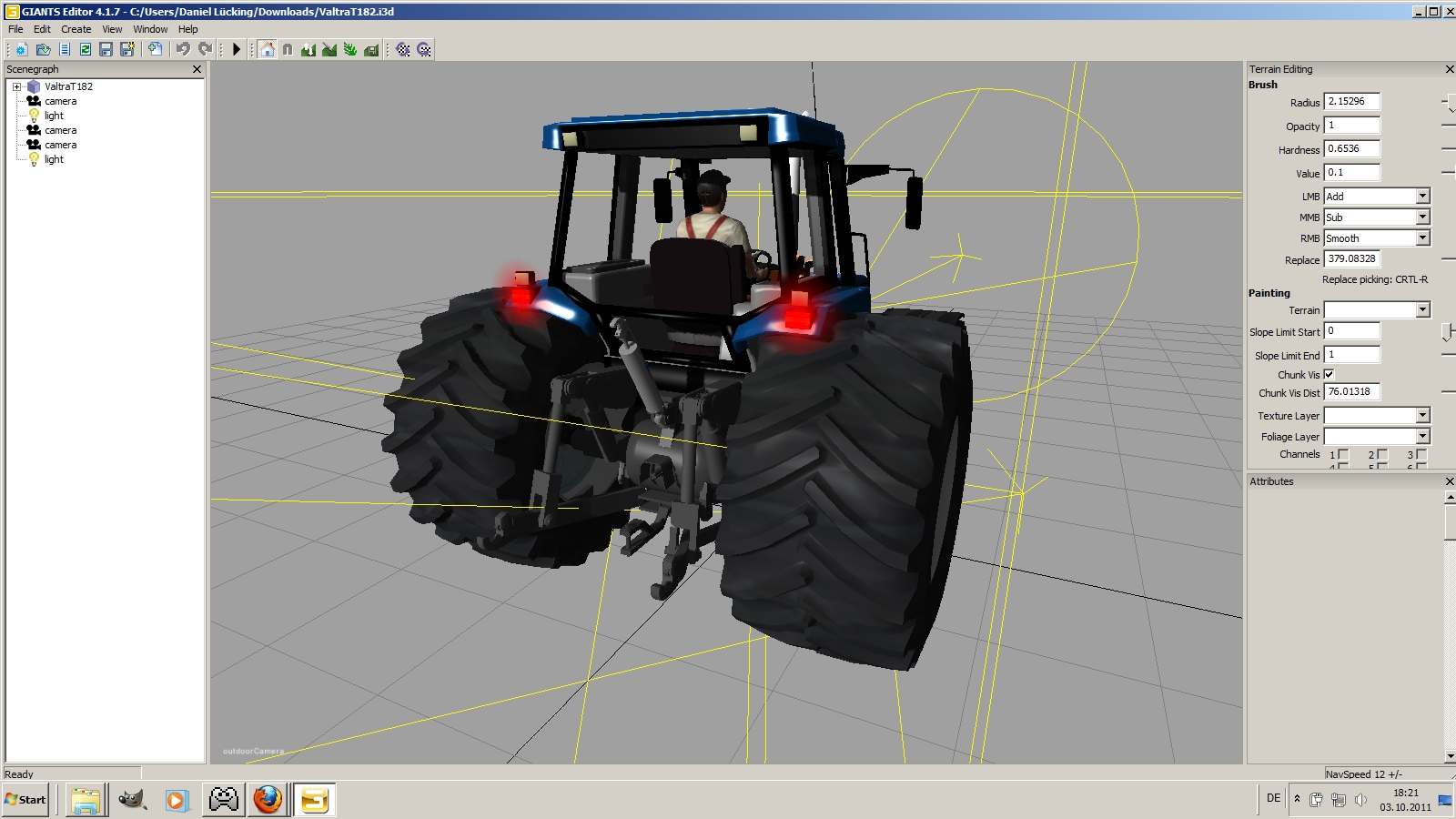Click the brush Value input field

point(1351,172)
